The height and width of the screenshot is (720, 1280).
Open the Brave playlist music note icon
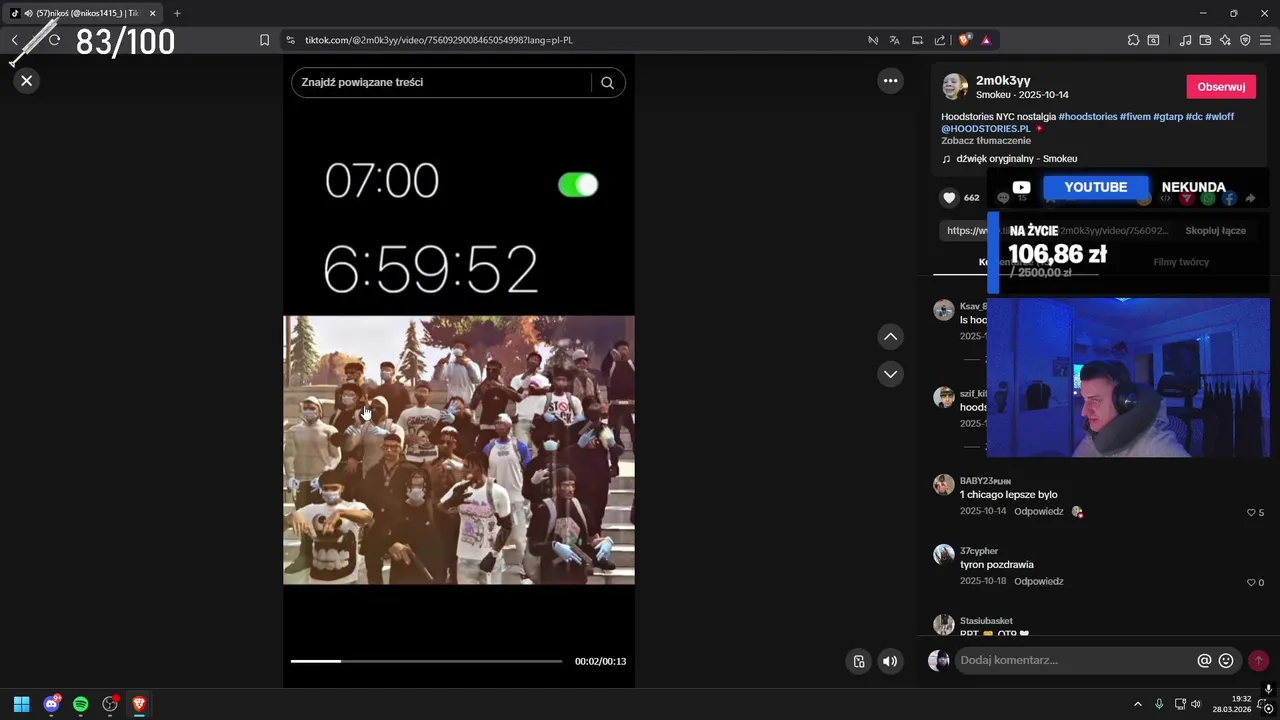click(x=1185, y=40)
